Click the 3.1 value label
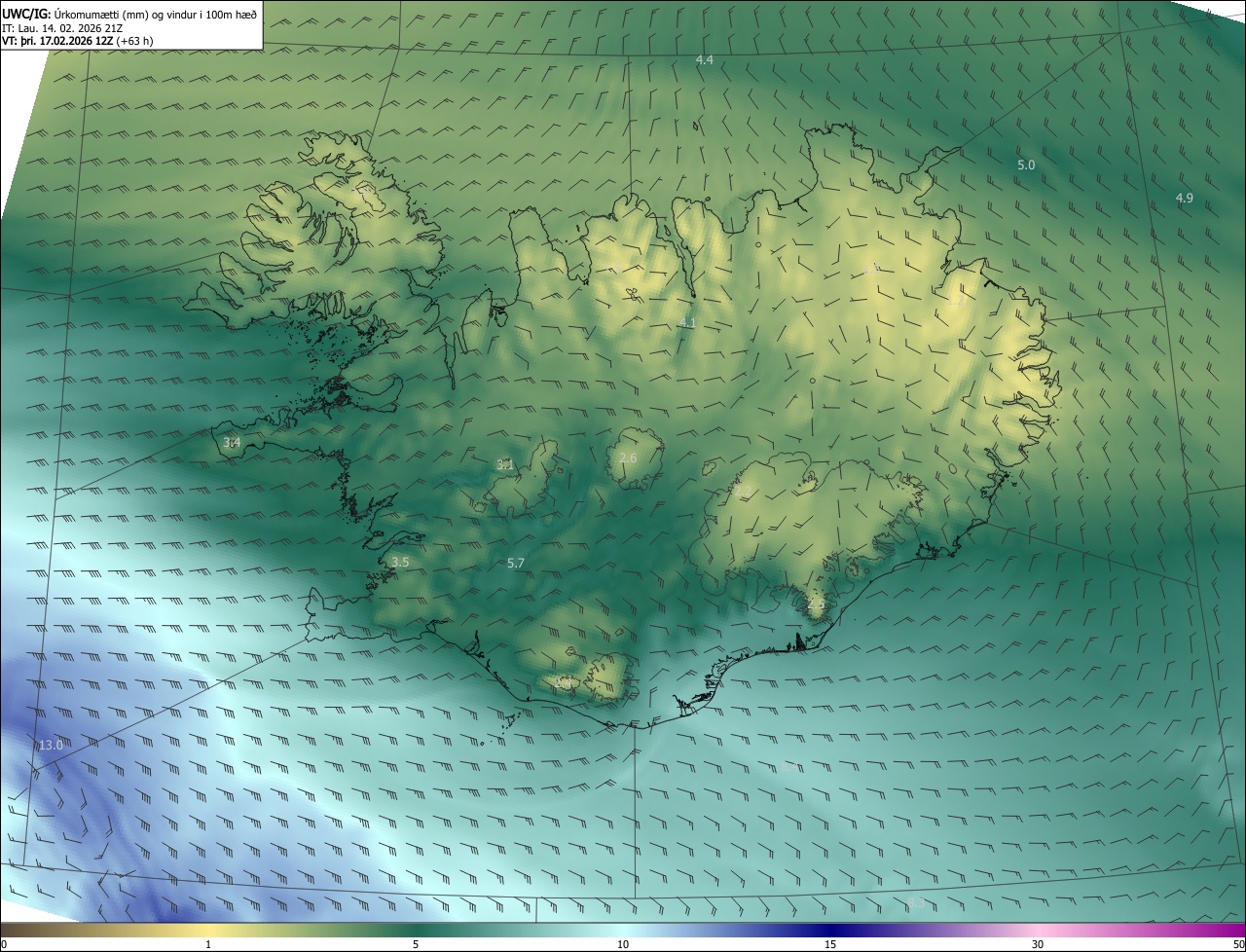Image resolution: width=1246 pixels, height=952 pixels. [x=504, y=465]
